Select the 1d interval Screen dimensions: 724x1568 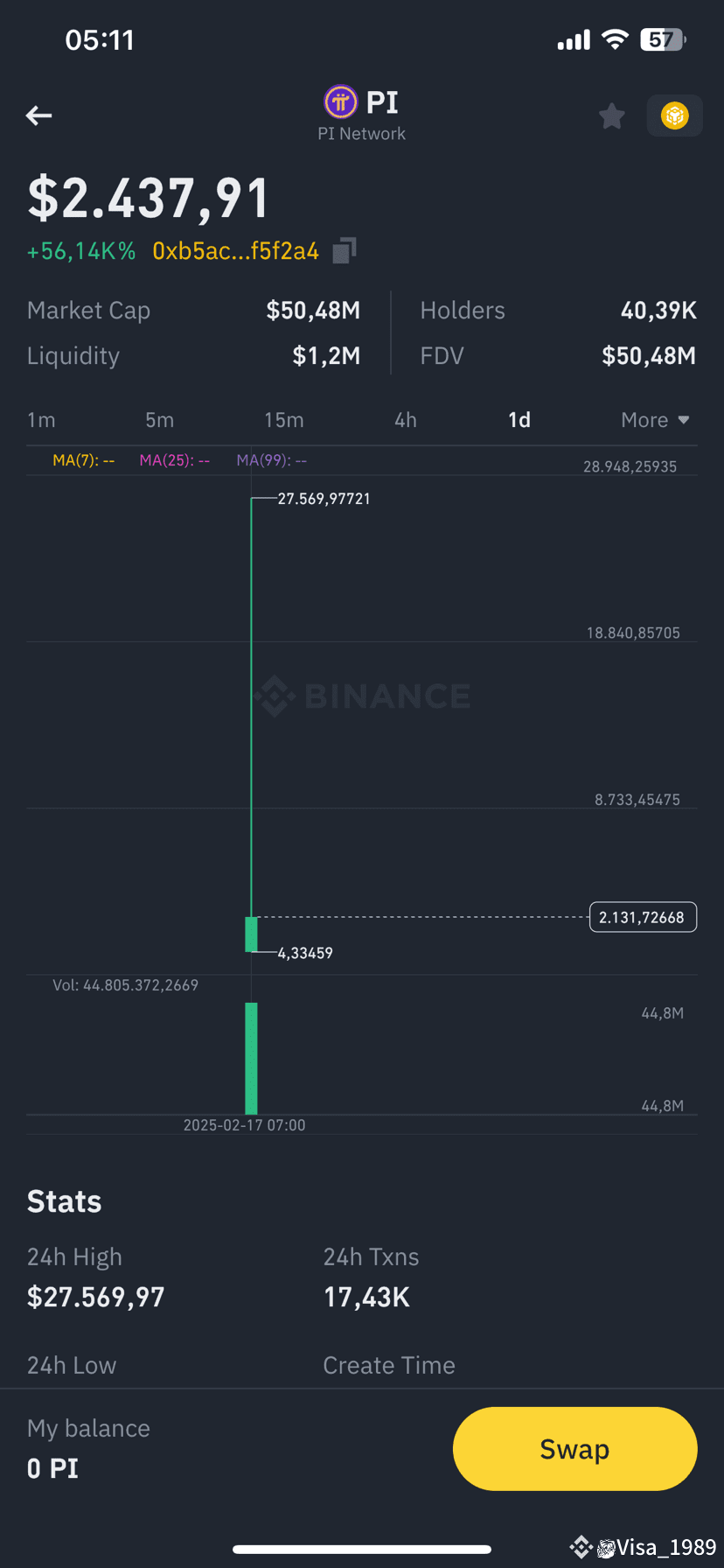519,420
